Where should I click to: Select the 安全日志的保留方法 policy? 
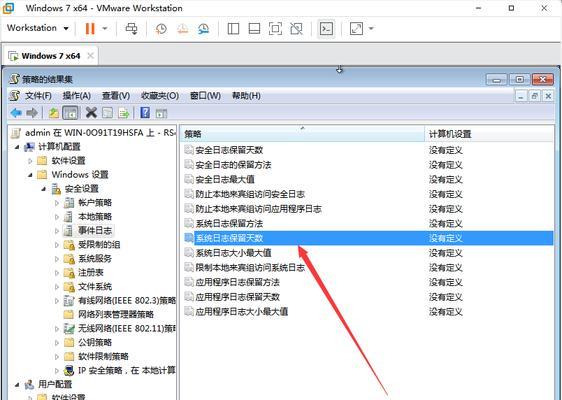click(x=233, y=165)
